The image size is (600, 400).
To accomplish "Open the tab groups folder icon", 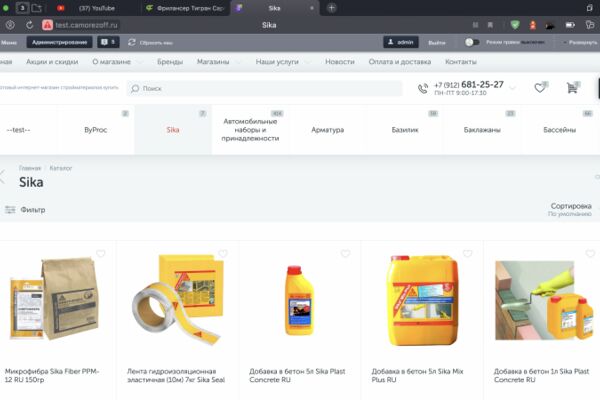I will (x=36, y=8).
